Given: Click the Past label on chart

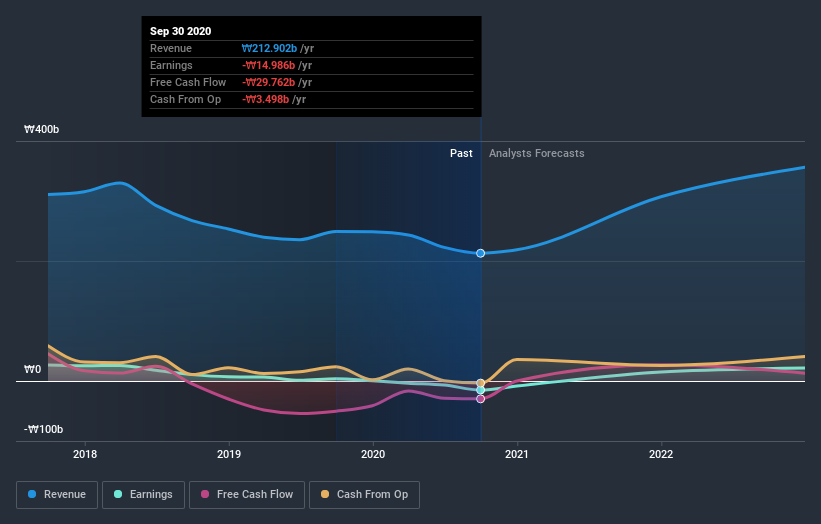Looking at the screenshot, I should (x=461, y=153).
